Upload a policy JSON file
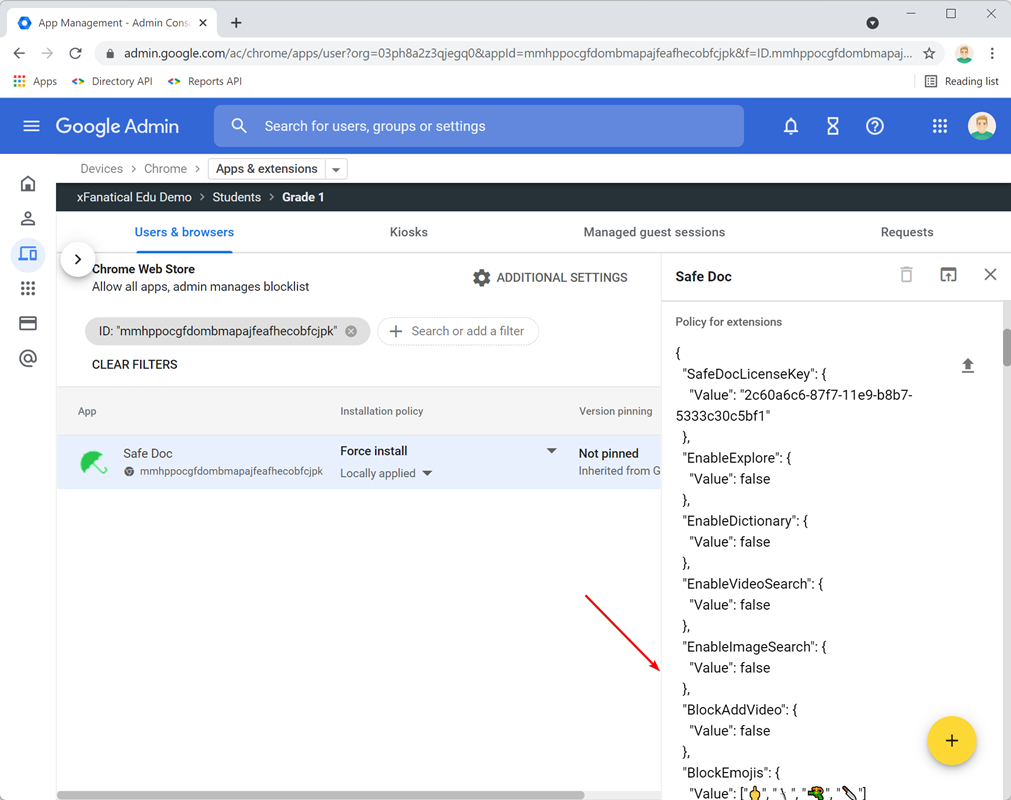 pos(967,366)
